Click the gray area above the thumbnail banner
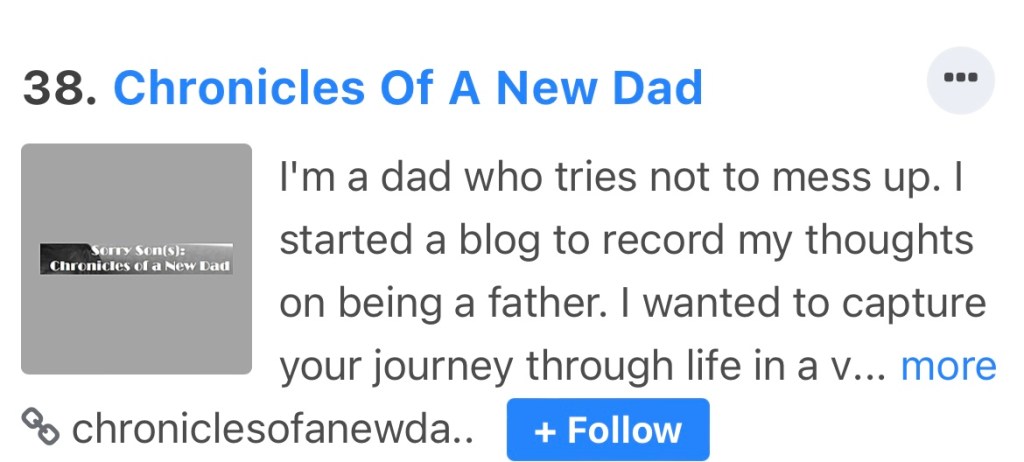The width and height of the screenshot is (1024, 462). 137,190
